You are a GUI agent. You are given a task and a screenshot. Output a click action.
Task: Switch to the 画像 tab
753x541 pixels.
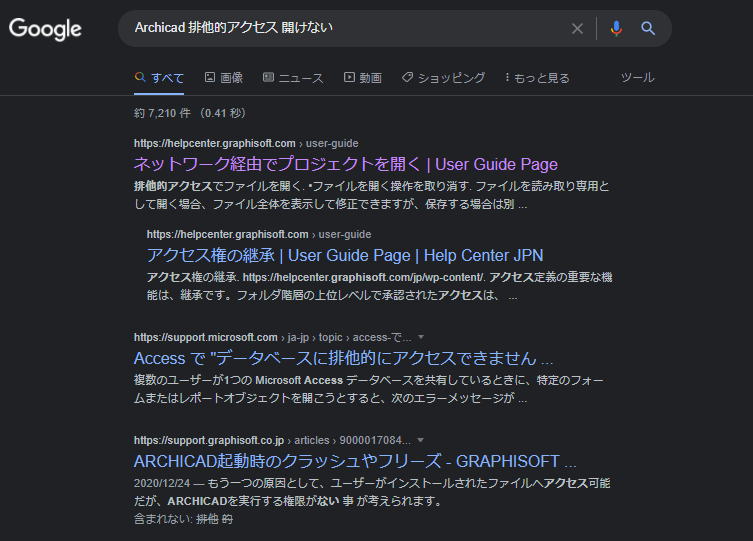[224, 78]
